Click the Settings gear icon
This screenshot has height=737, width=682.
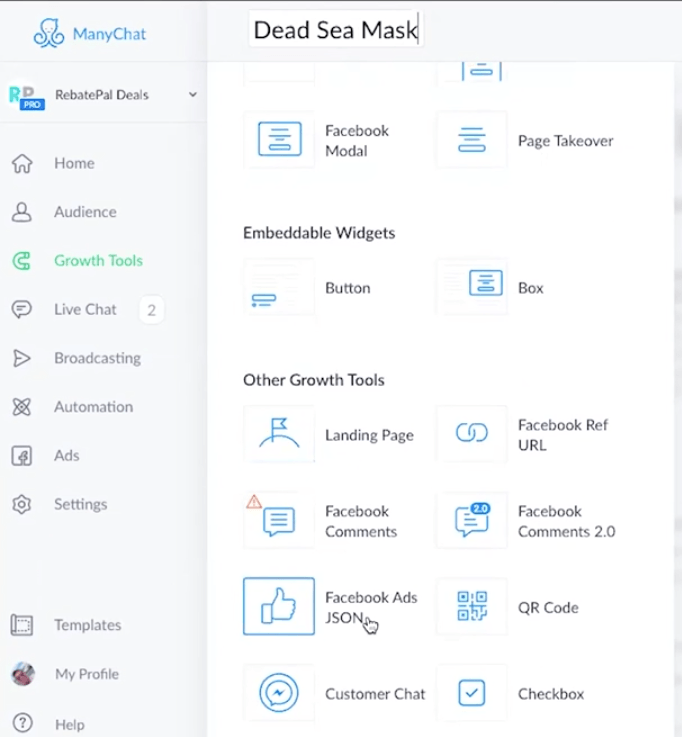tap(22, 504)
